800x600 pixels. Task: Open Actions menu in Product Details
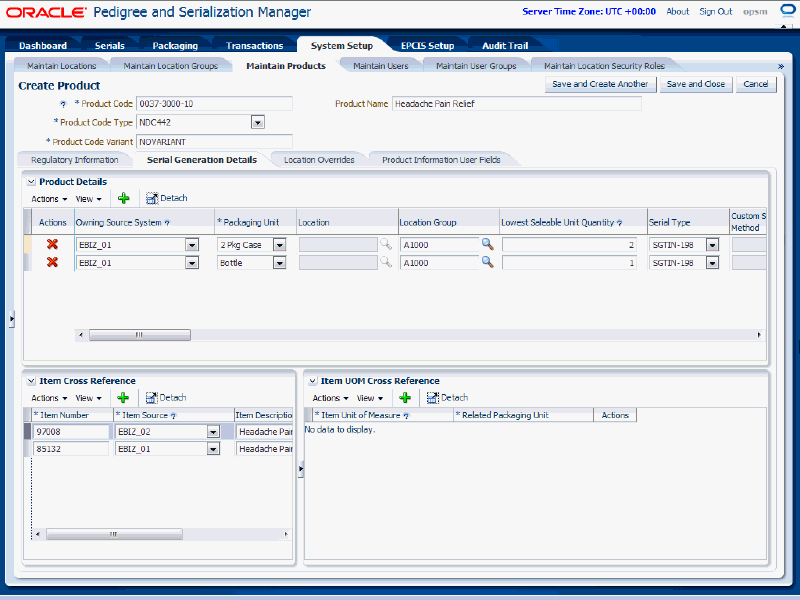pos(49,199)
